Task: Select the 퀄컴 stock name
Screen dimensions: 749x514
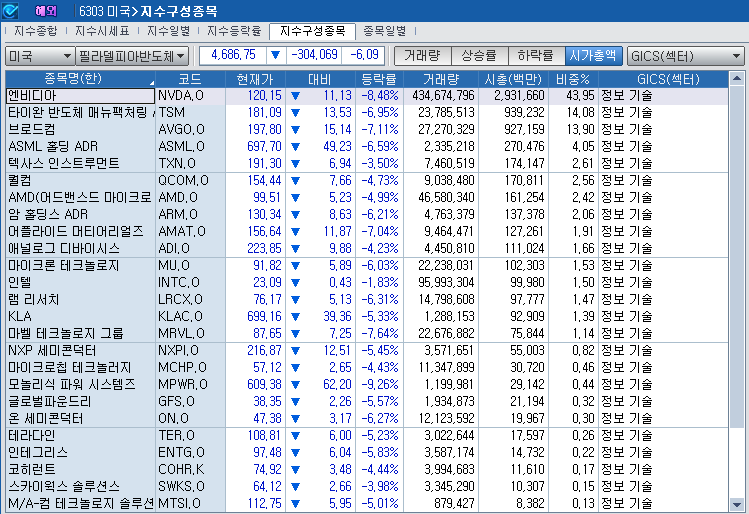Action: pyautogui.click(x=20, y=181)
